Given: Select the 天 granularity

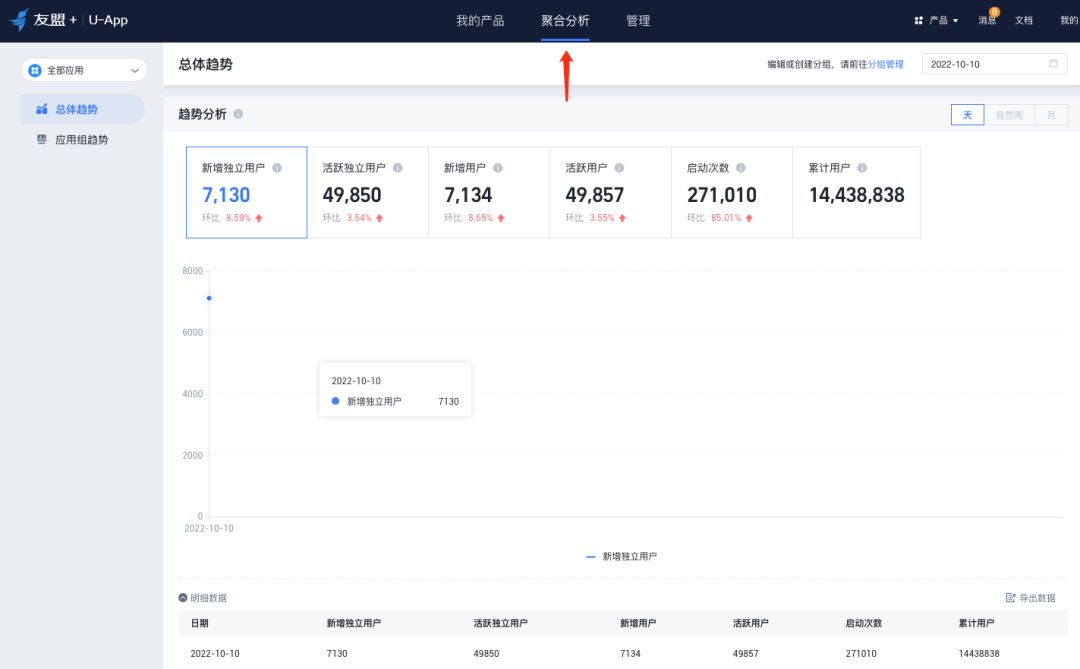Looking at the screenshot, I should coord(967,115).
